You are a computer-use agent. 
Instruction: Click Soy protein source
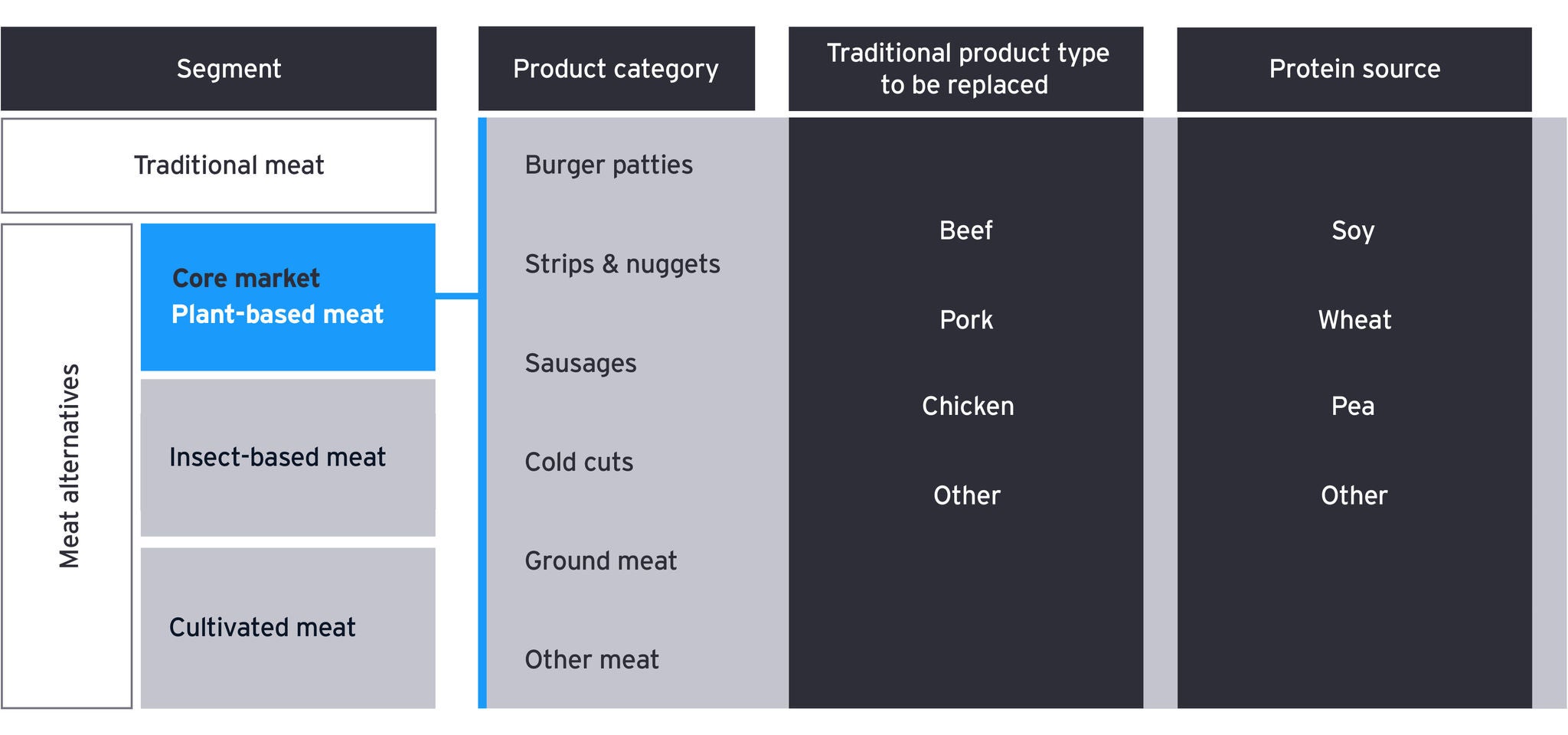1353,230
